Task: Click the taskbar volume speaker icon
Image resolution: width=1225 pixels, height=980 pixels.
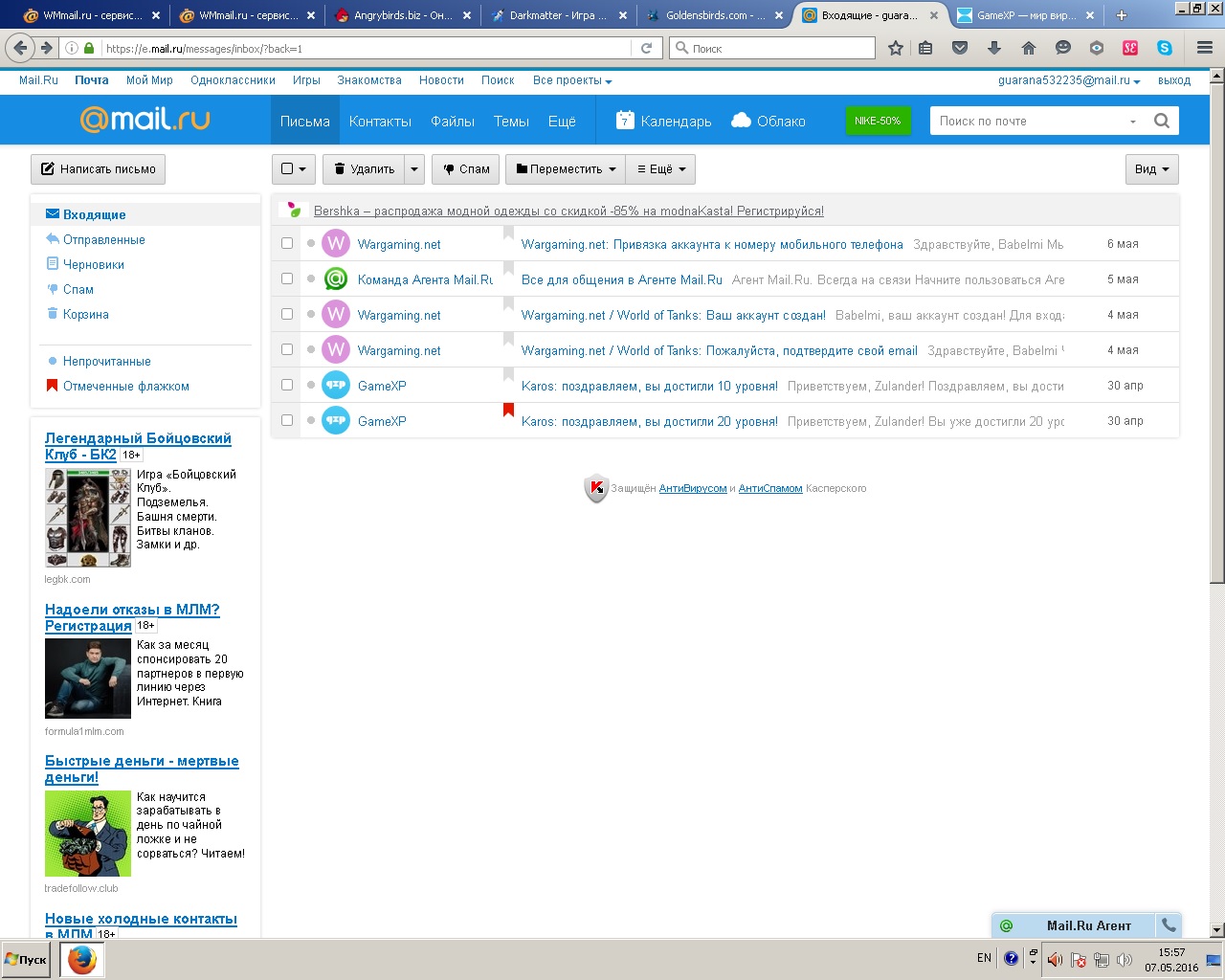Action: (1055, 959)
